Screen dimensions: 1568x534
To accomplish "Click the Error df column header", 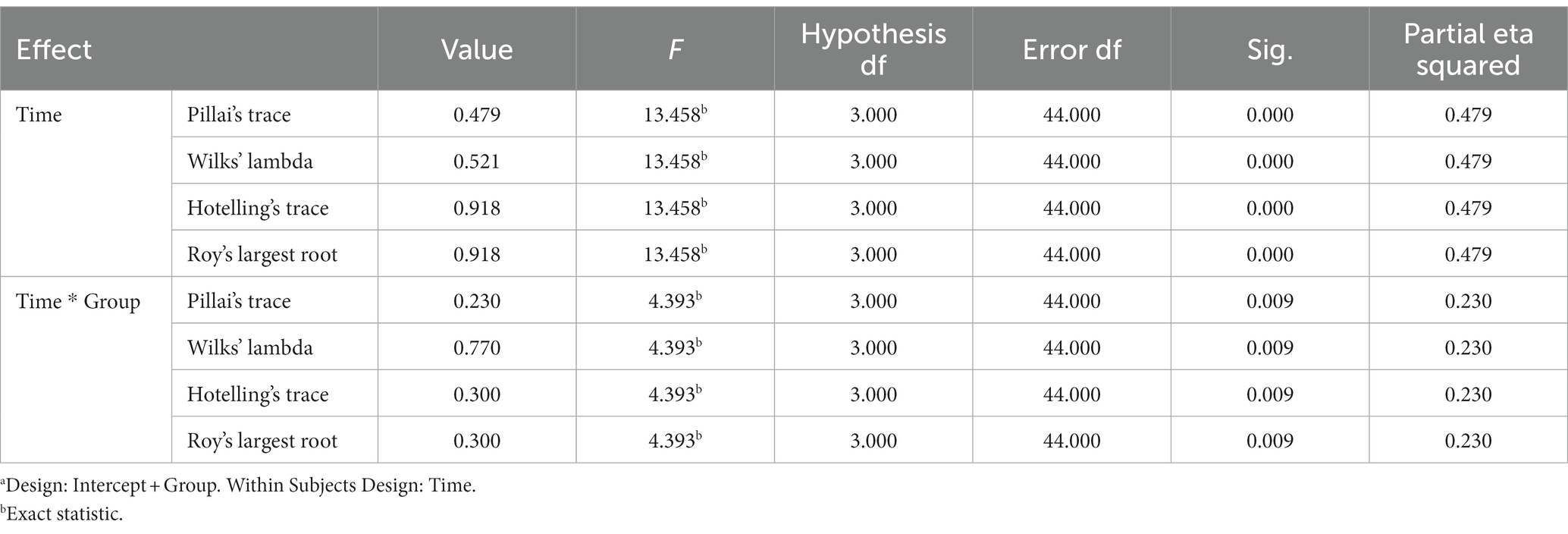I will (x=1071, y=50).
